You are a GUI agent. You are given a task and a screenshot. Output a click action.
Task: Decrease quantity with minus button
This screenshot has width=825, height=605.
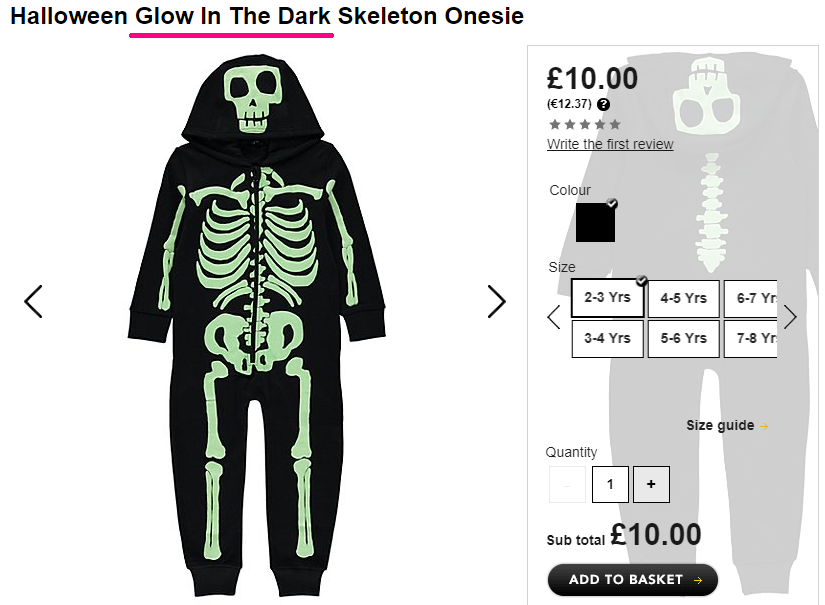click(567, 484)
